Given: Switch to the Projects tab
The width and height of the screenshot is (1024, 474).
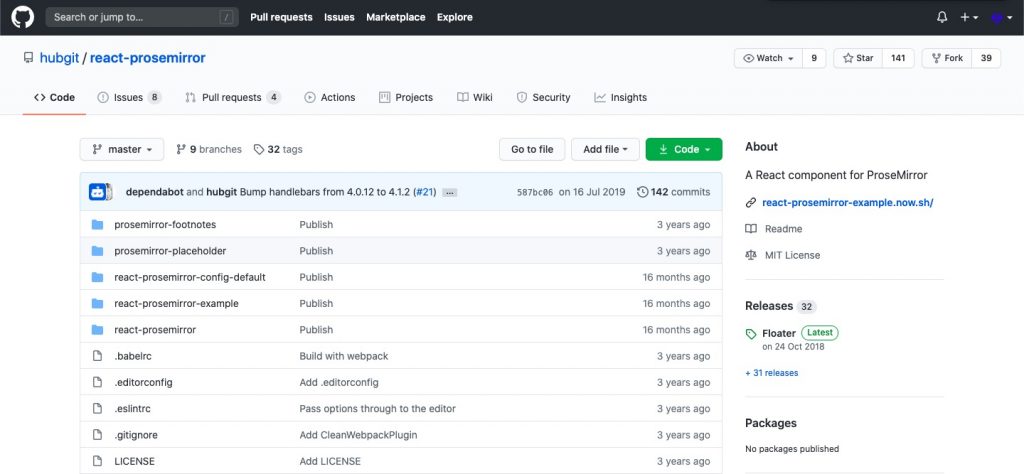Looking at the screenshot, I should (406, 97).
